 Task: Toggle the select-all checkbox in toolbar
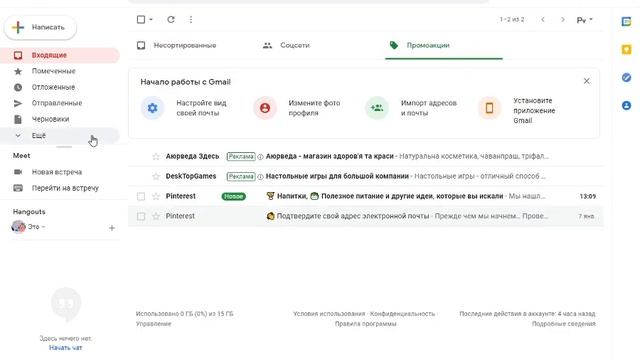pyautogui.click(x=141, y=20)
